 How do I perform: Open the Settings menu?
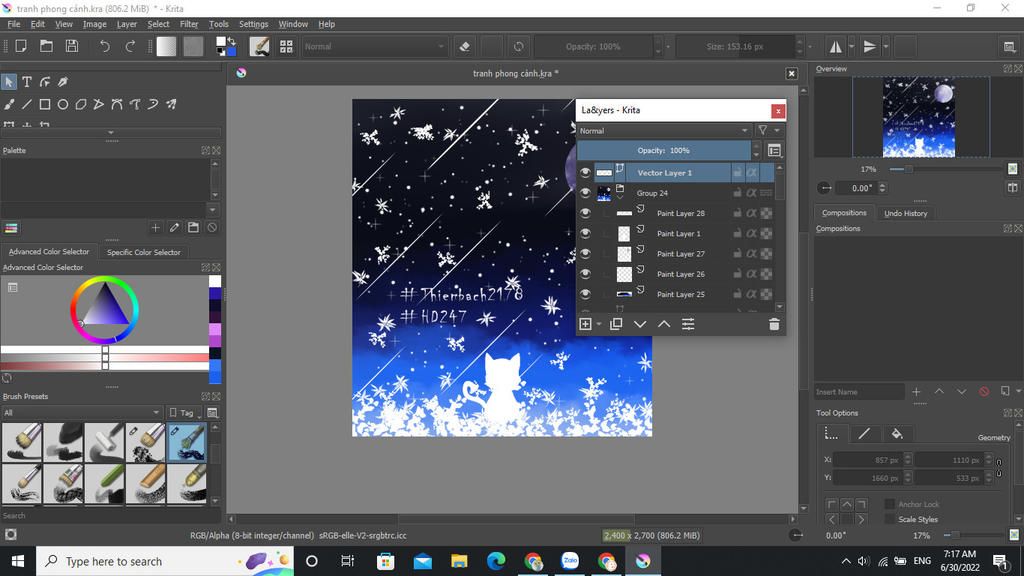click(x=253, y=24)
